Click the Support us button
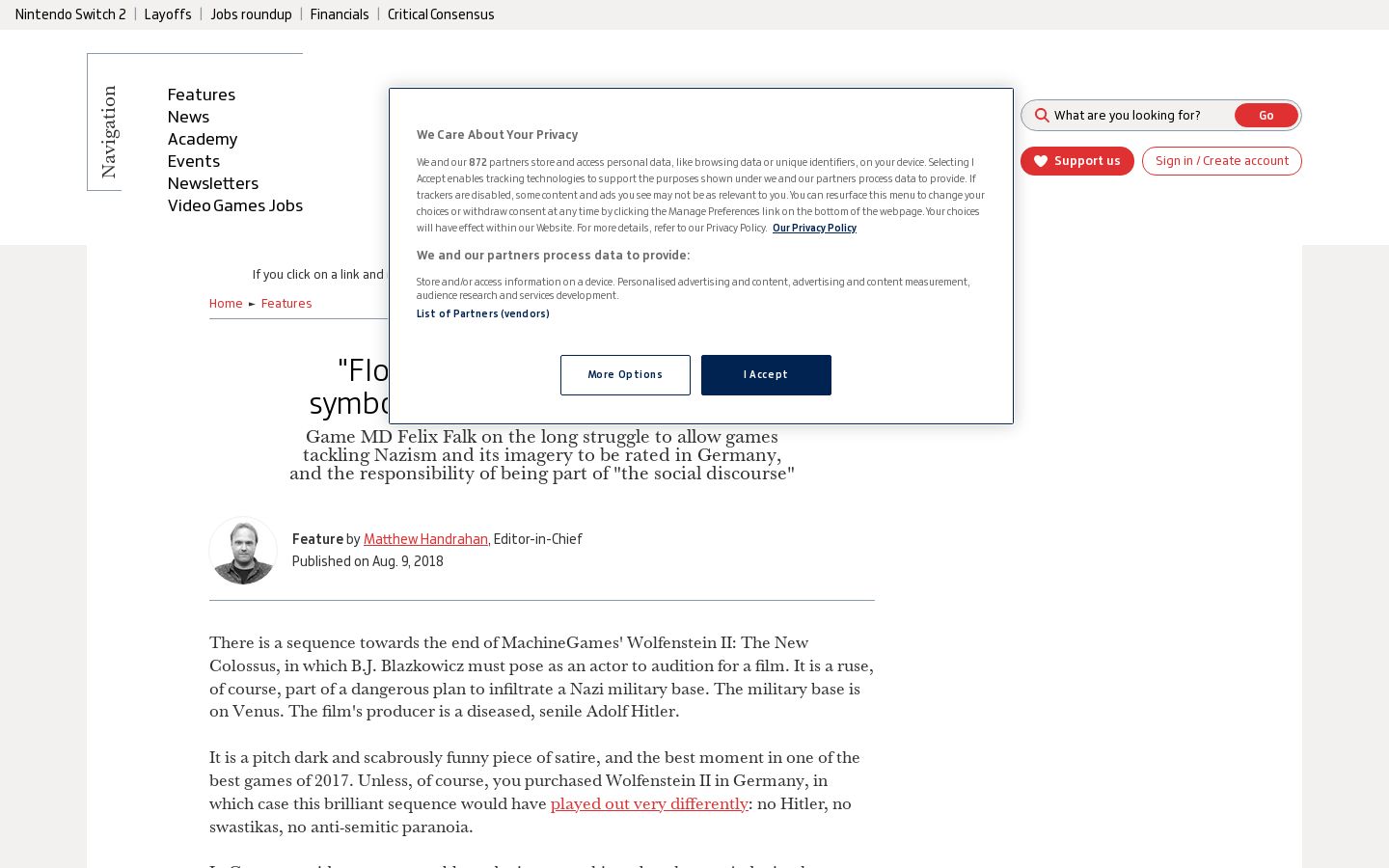The image size is (1389, 868). [x=1077, y=161]
